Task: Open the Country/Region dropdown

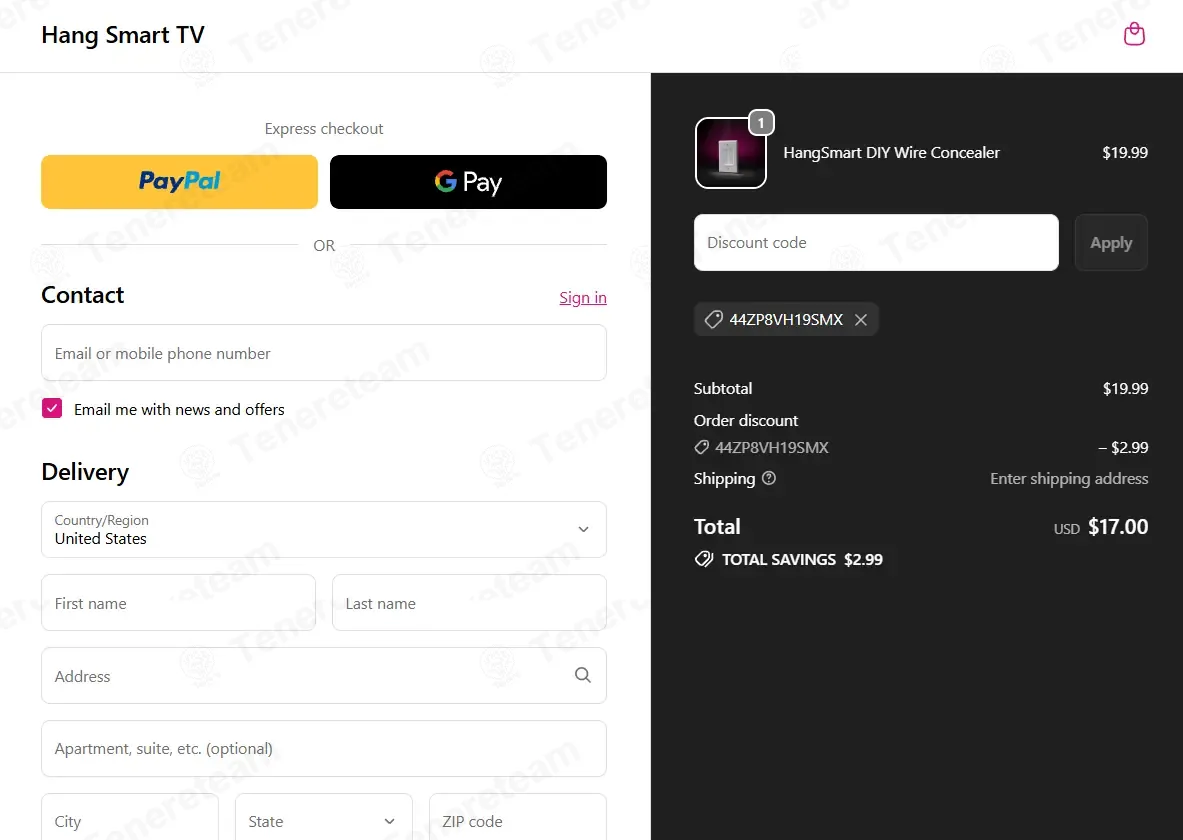Action: click(324, 530)
